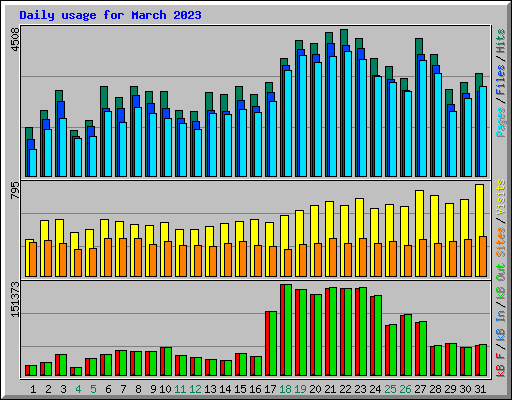512x400 pixels.
Task: Select day label 8 on x-axis
Action: point(138,389)
